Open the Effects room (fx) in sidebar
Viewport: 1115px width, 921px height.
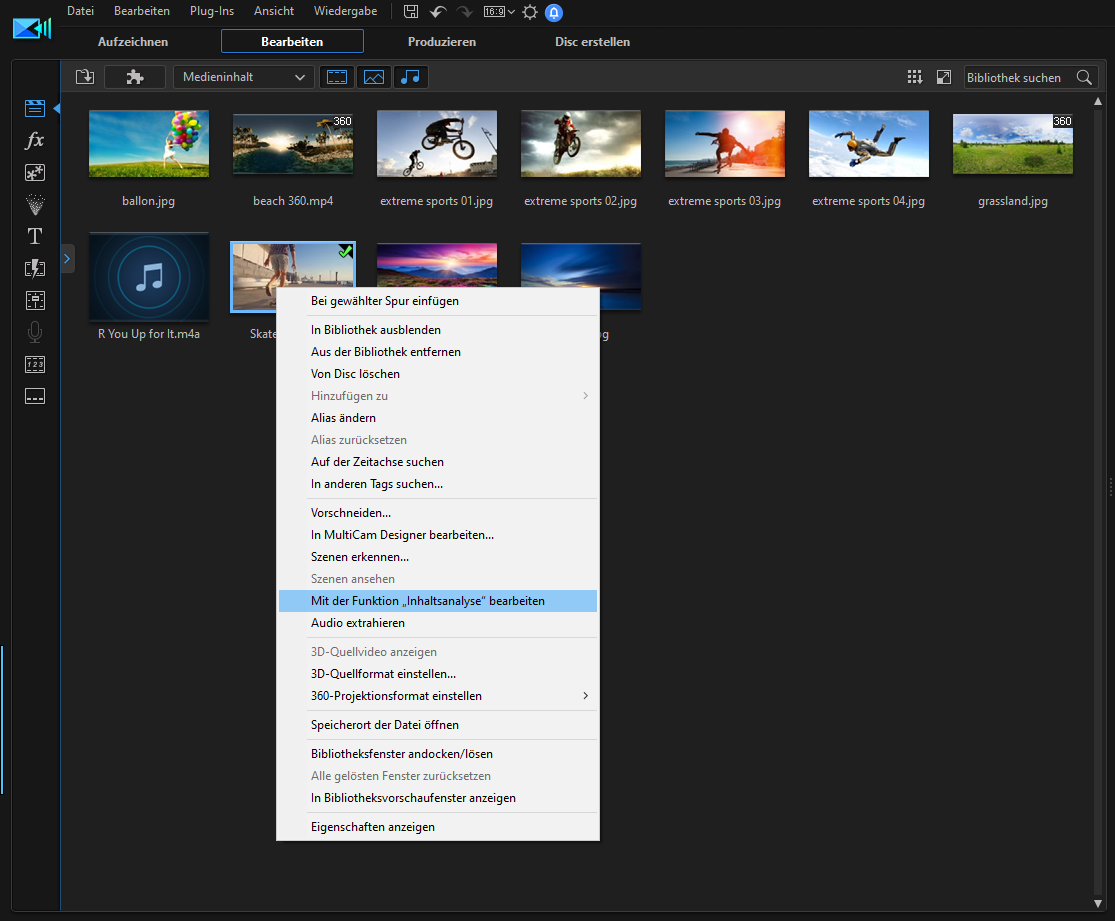(x=35, y=141)
